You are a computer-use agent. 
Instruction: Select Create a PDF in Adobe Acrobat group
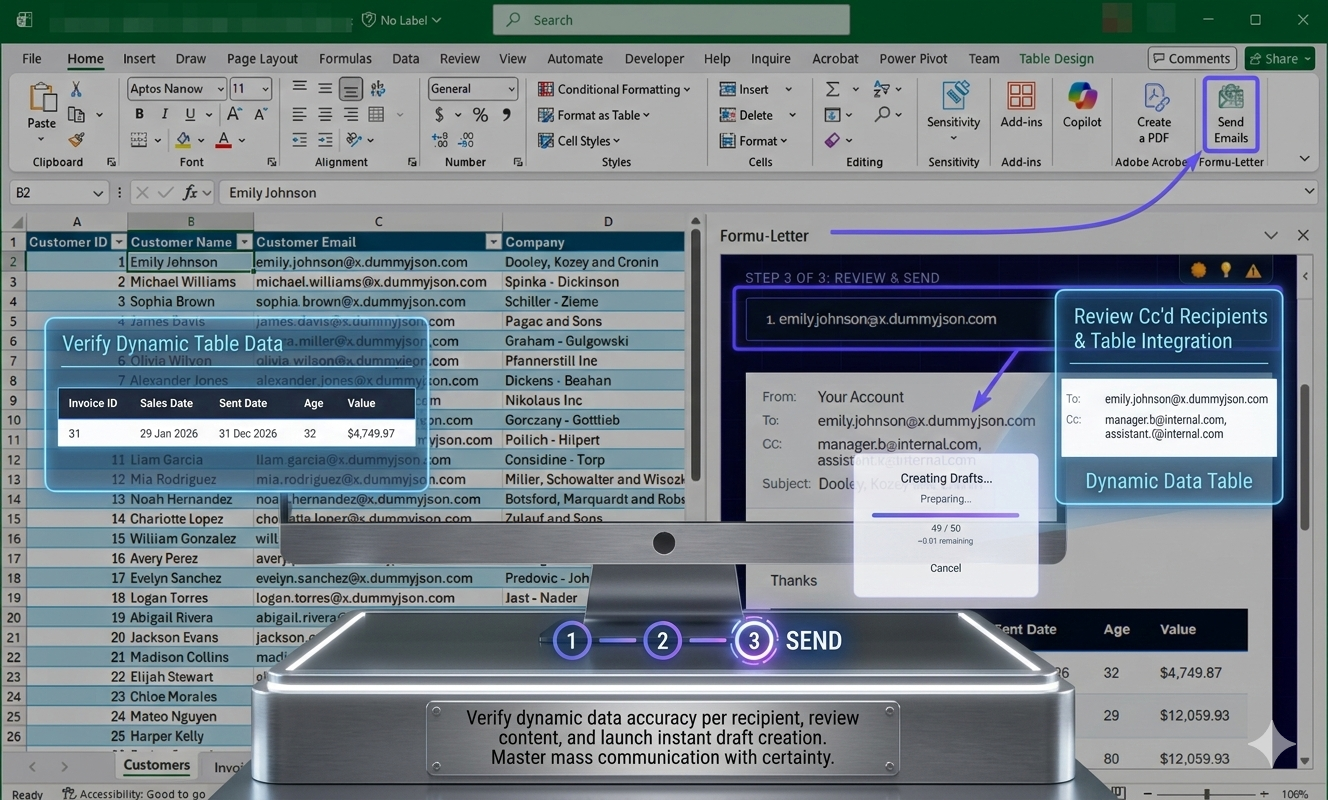click(x=1154, y=110)
